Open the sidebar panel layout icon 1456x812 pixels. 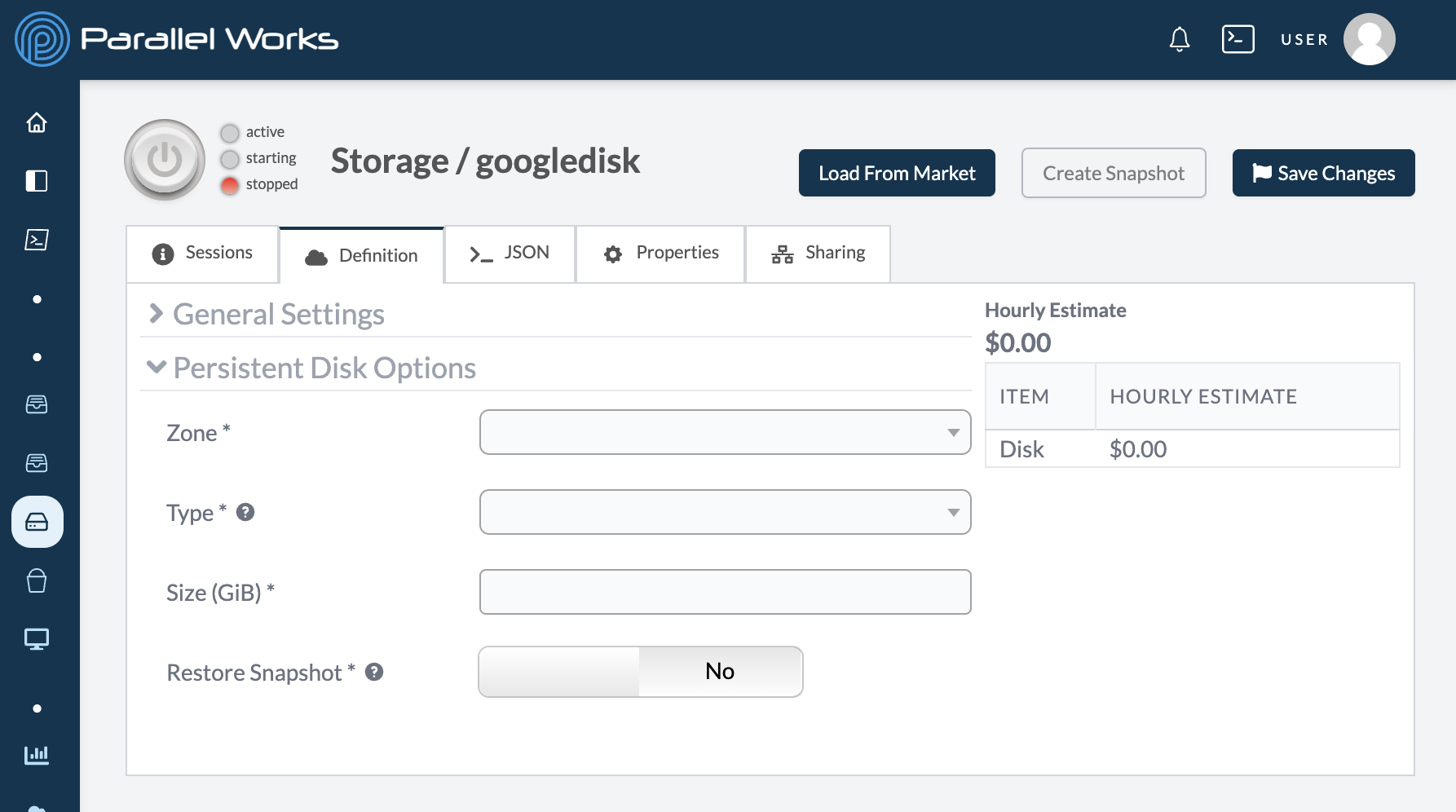[x=37, y=181]
